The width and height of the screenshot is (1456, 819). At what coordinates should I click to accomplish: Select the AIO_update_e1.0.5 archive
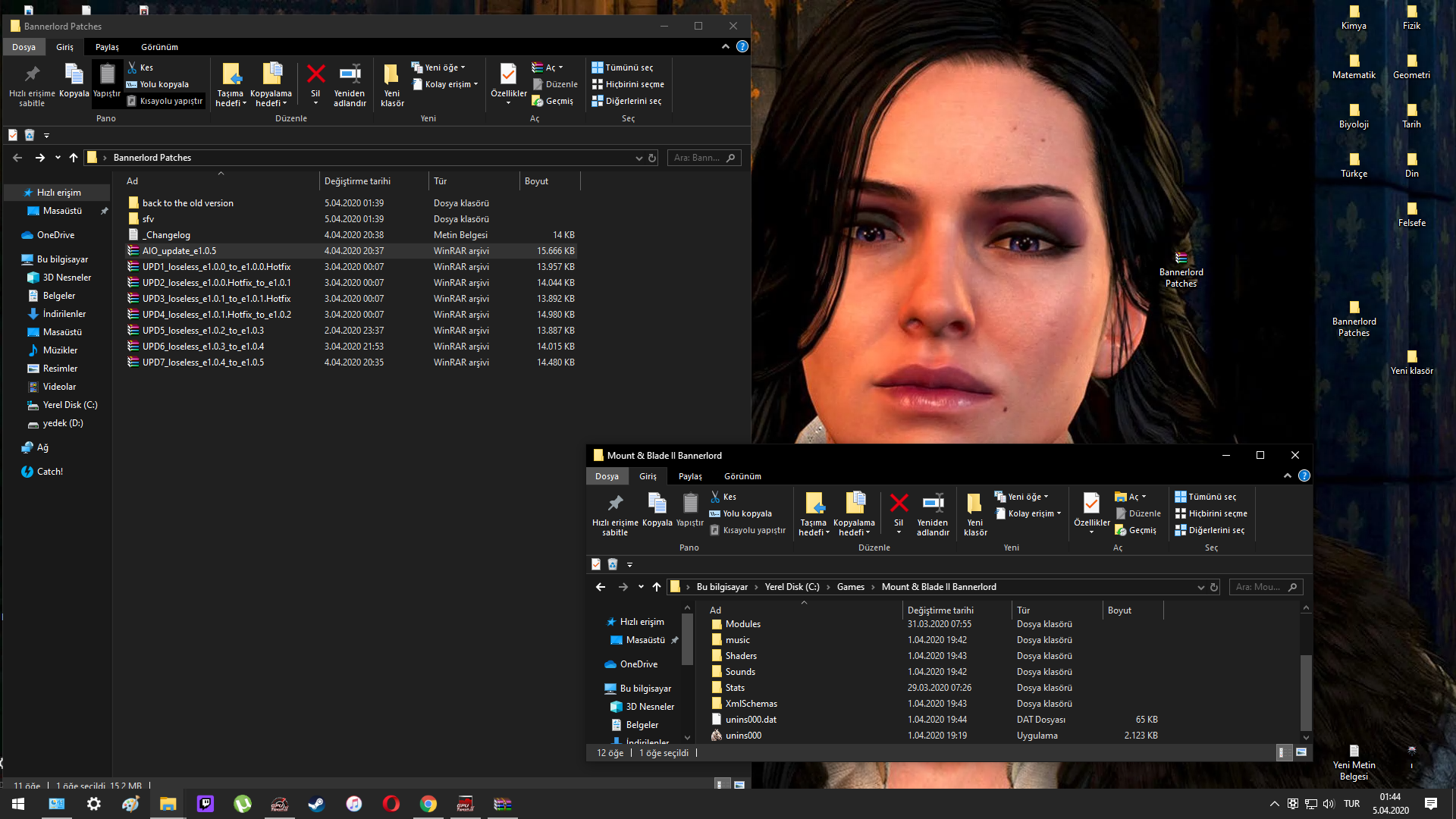tap(352, 251)
